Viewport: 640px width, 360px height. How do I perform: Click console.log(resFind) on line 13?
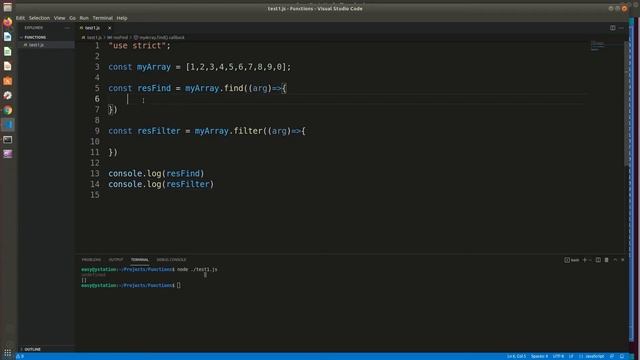[156, 173]
